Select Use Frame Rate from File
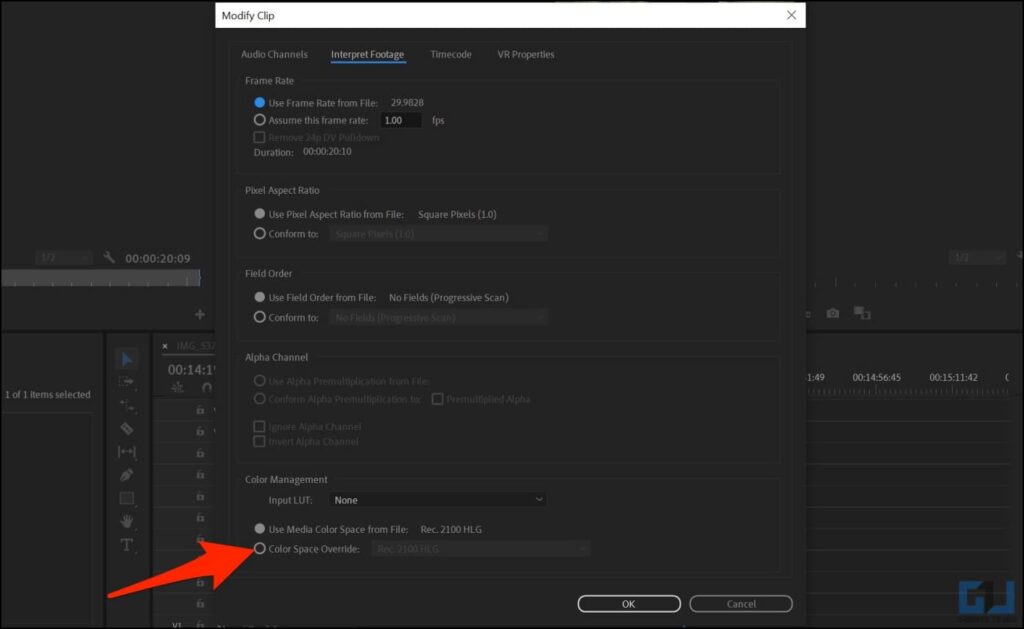 click(x=260, y=102)
